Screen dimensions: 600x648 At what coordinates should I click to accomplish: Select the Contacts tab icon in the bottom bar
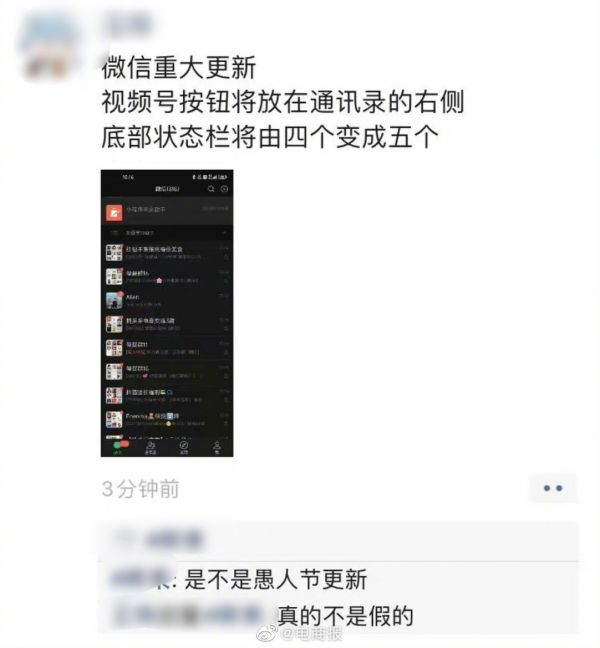150,447
